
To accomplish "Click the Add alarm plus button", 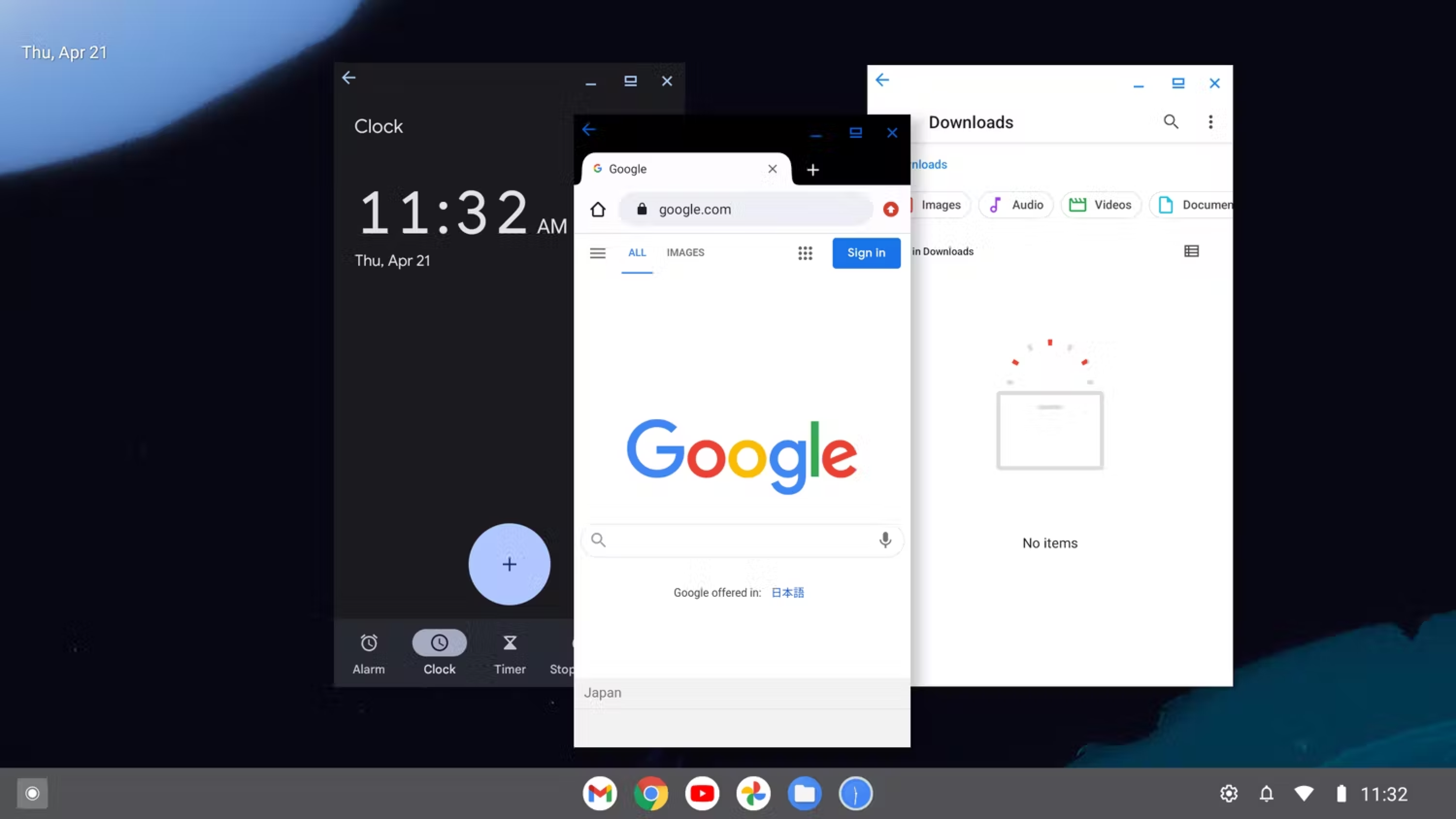I will click(x=509, y=564).
